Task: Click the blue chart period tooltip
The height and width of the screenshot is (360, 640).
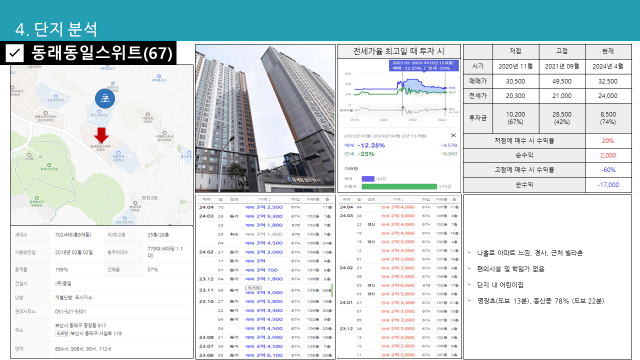Action: (423, 66)
